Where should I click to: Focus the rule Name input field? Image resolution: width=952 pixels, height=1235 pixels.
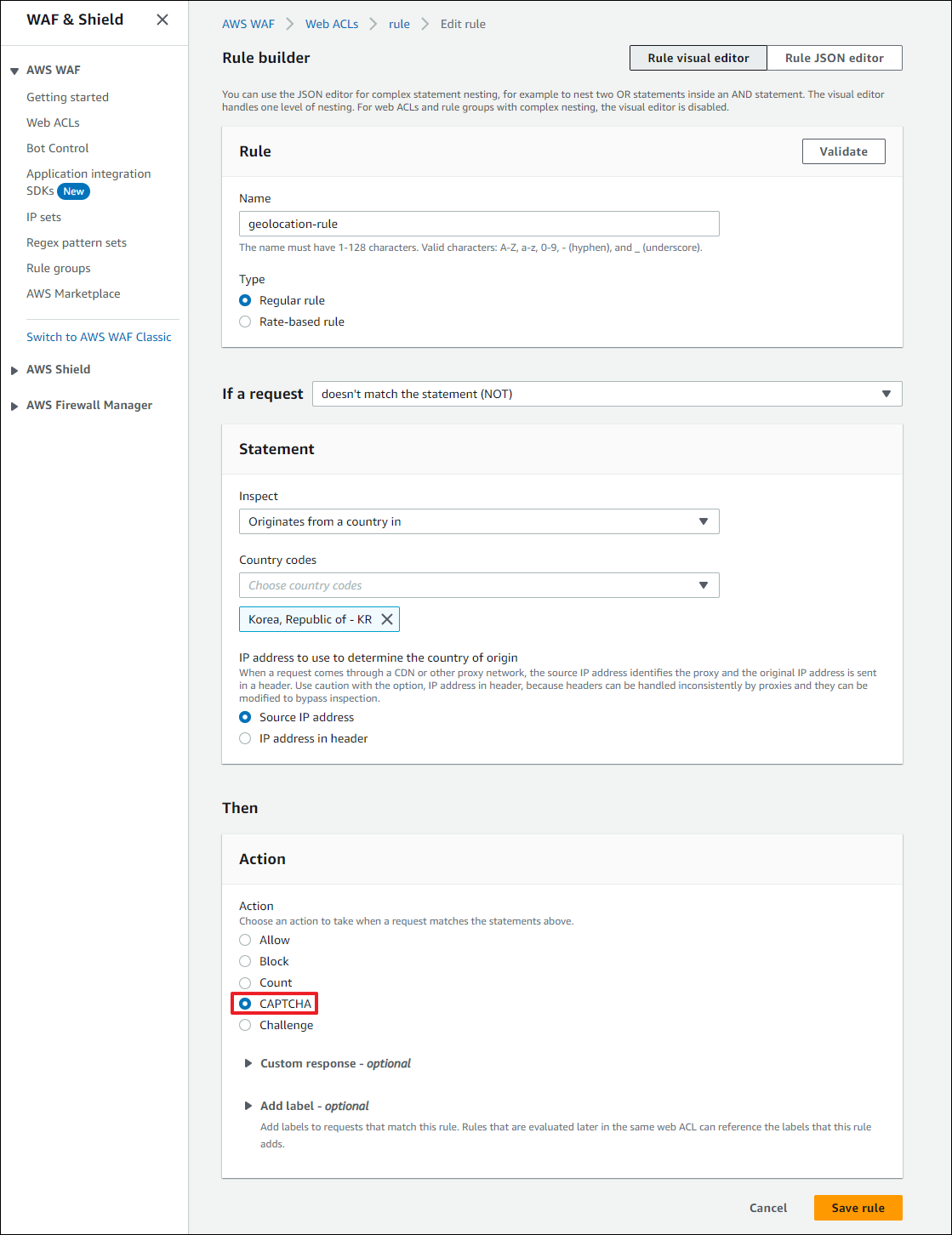point(479,224)
